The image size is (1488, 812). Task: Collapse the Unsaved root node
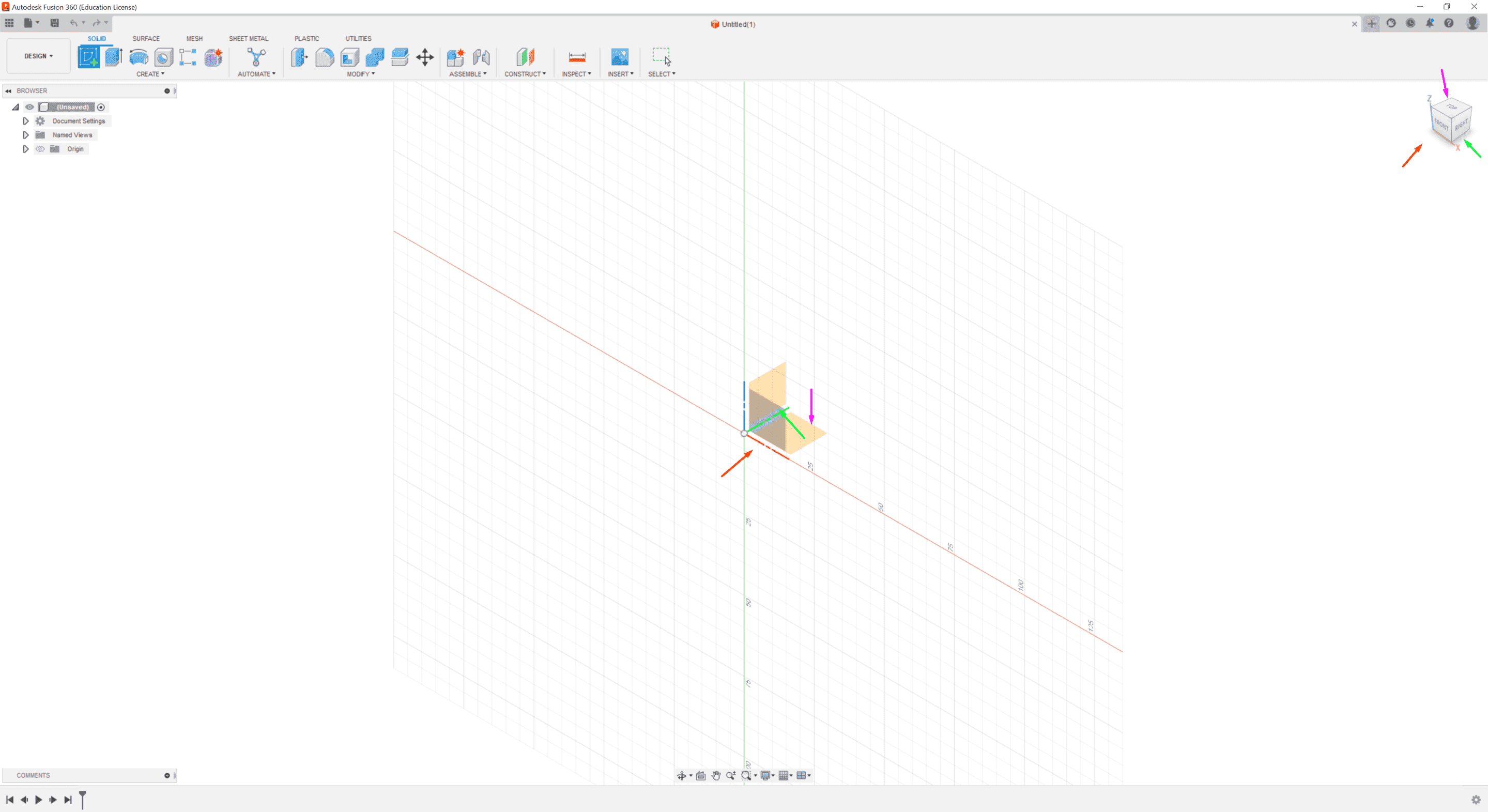[16, 108]
